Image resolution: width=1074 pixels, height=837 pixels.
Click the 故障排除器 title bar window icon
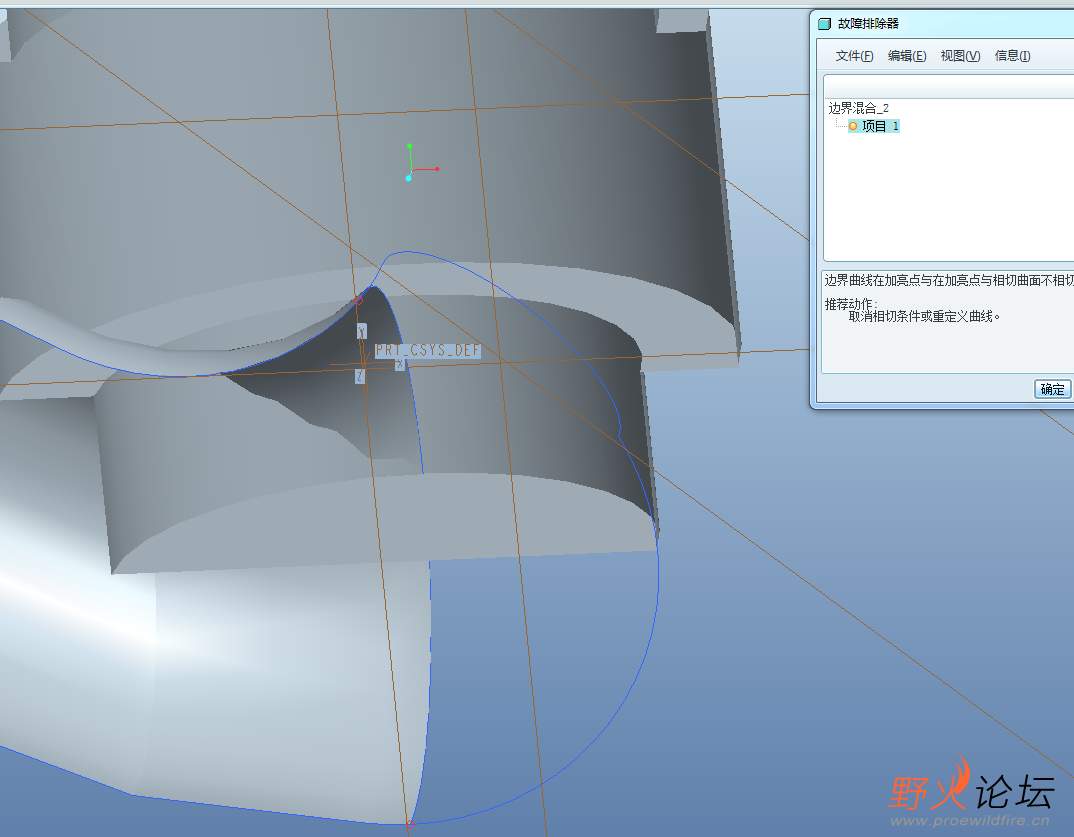click(824, 24)
